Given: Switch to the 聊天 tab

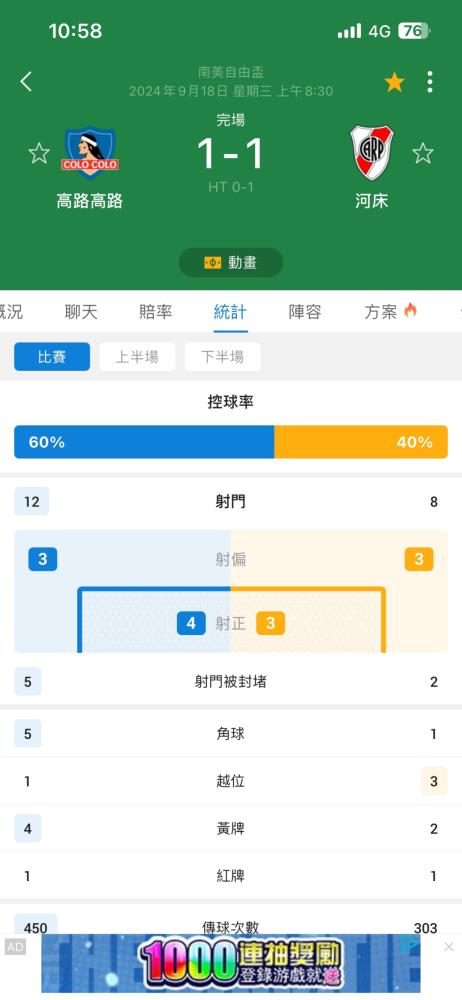Looking at the screenshot, I should coord(81,312).
